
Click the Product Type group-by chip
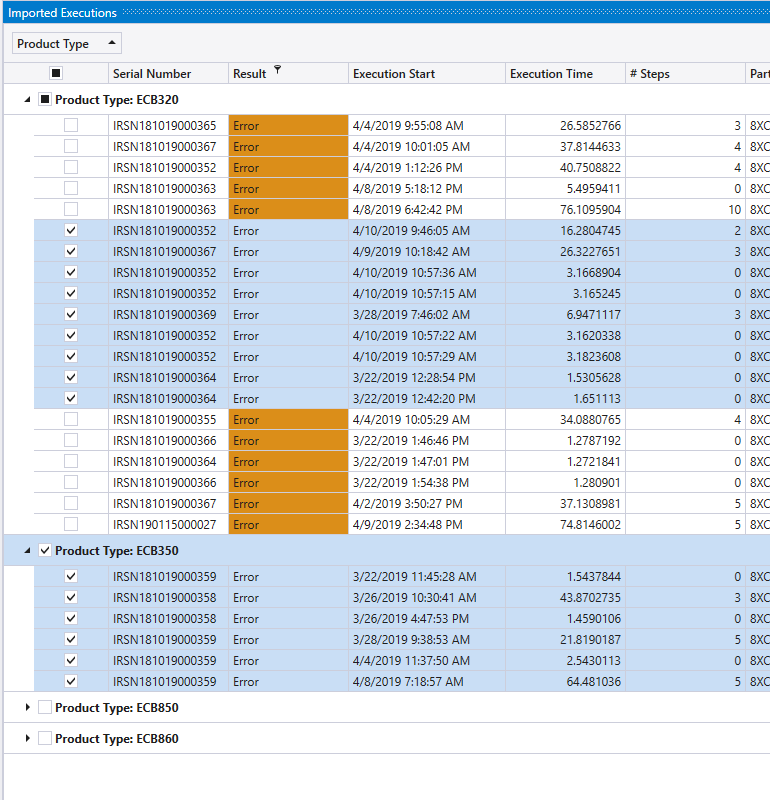coord(66,43)
